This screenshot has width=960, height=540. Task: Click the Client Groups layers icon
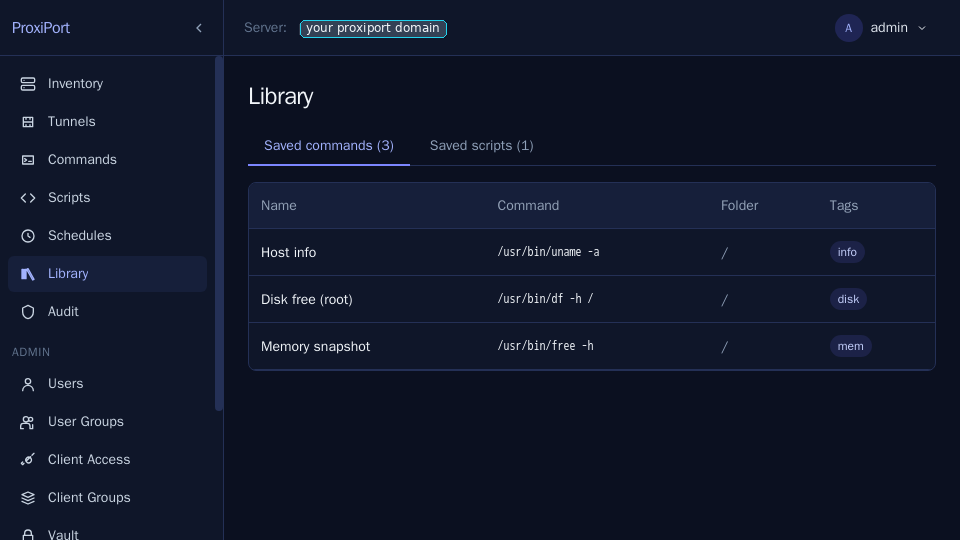pos(28,498)
